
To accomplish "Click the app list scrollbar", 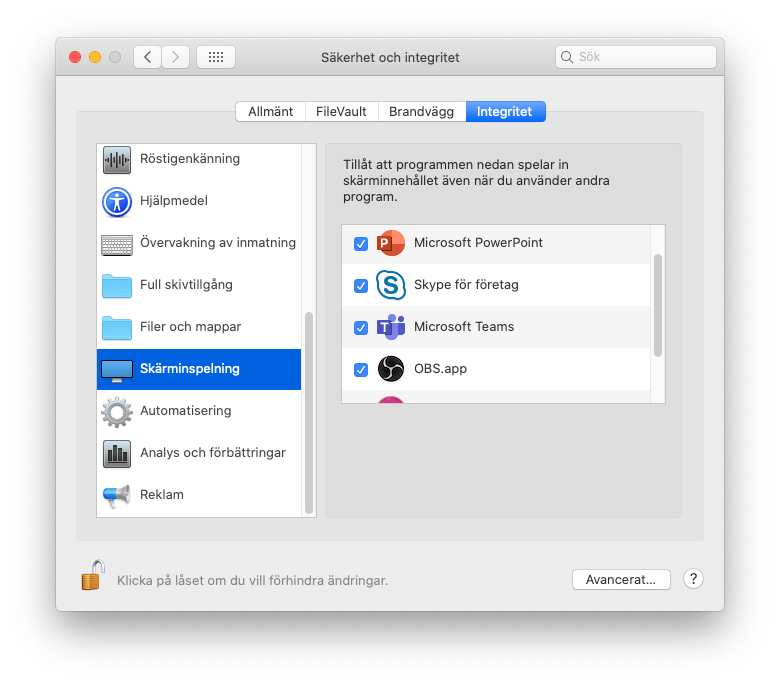I will tap(657, 305).
